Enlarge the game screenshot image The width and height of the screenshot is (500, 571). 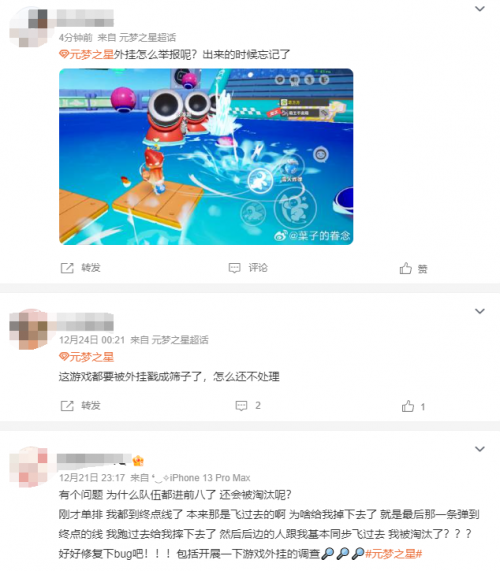(206, 157)
